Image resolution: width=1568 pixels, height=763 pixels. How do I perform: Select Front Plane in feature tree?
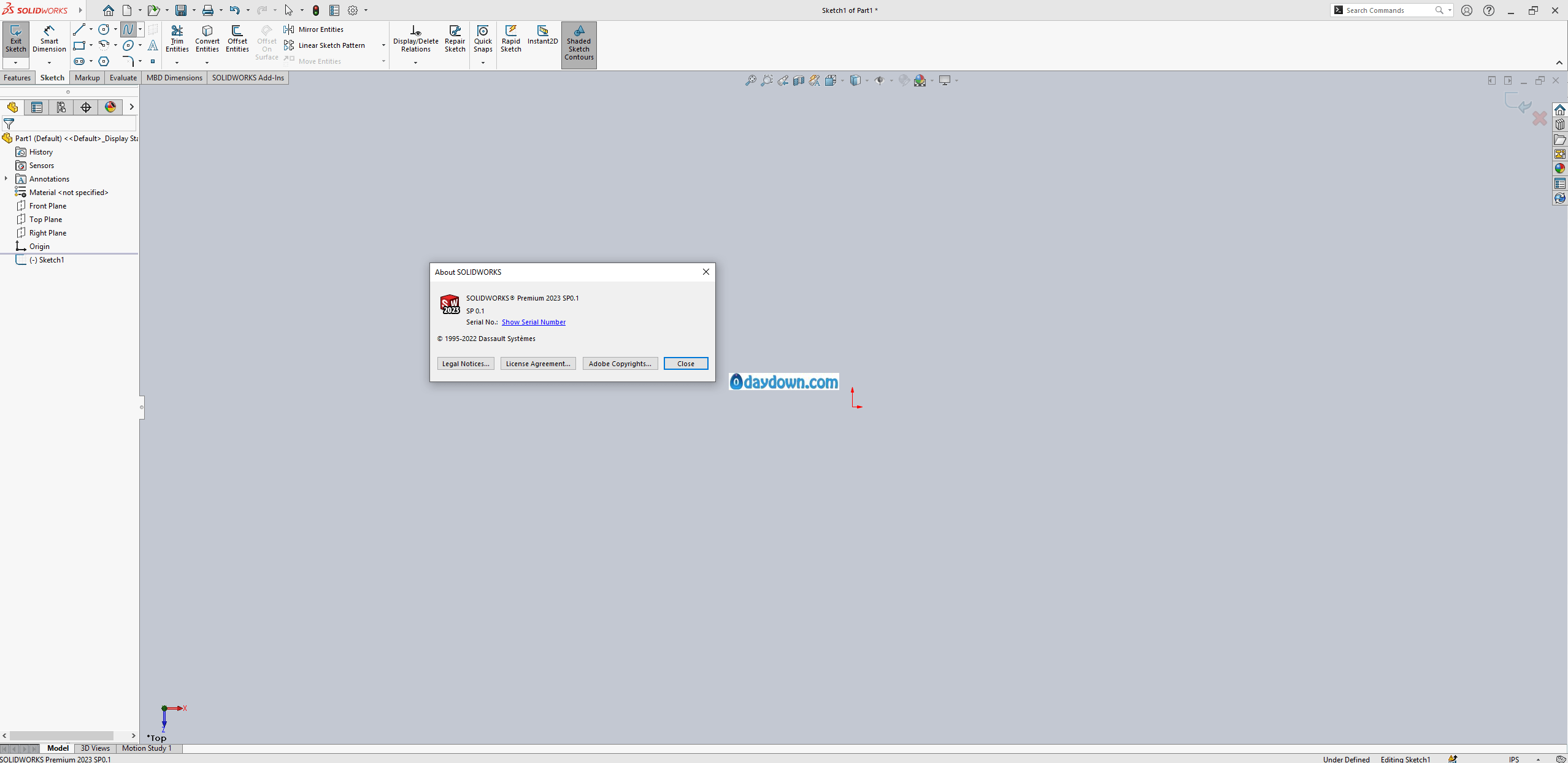48,206
